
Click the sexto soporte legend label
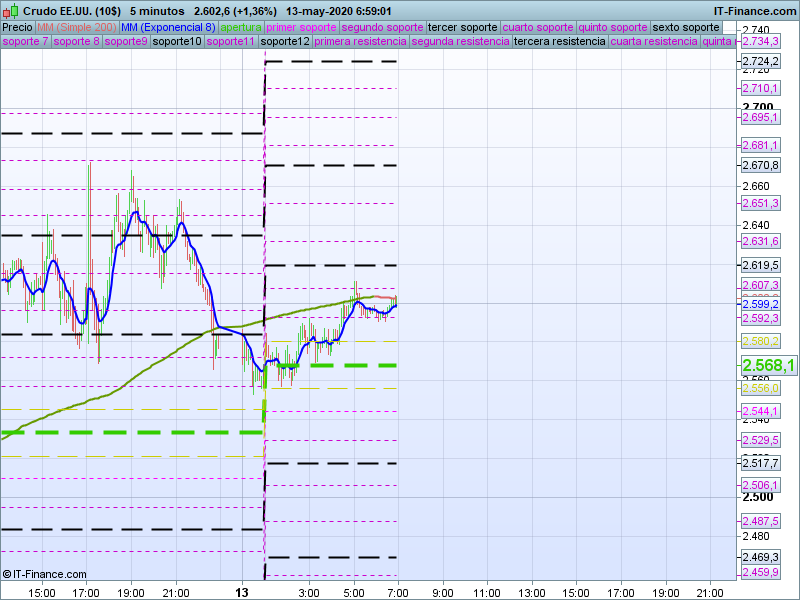pos(685,27)
